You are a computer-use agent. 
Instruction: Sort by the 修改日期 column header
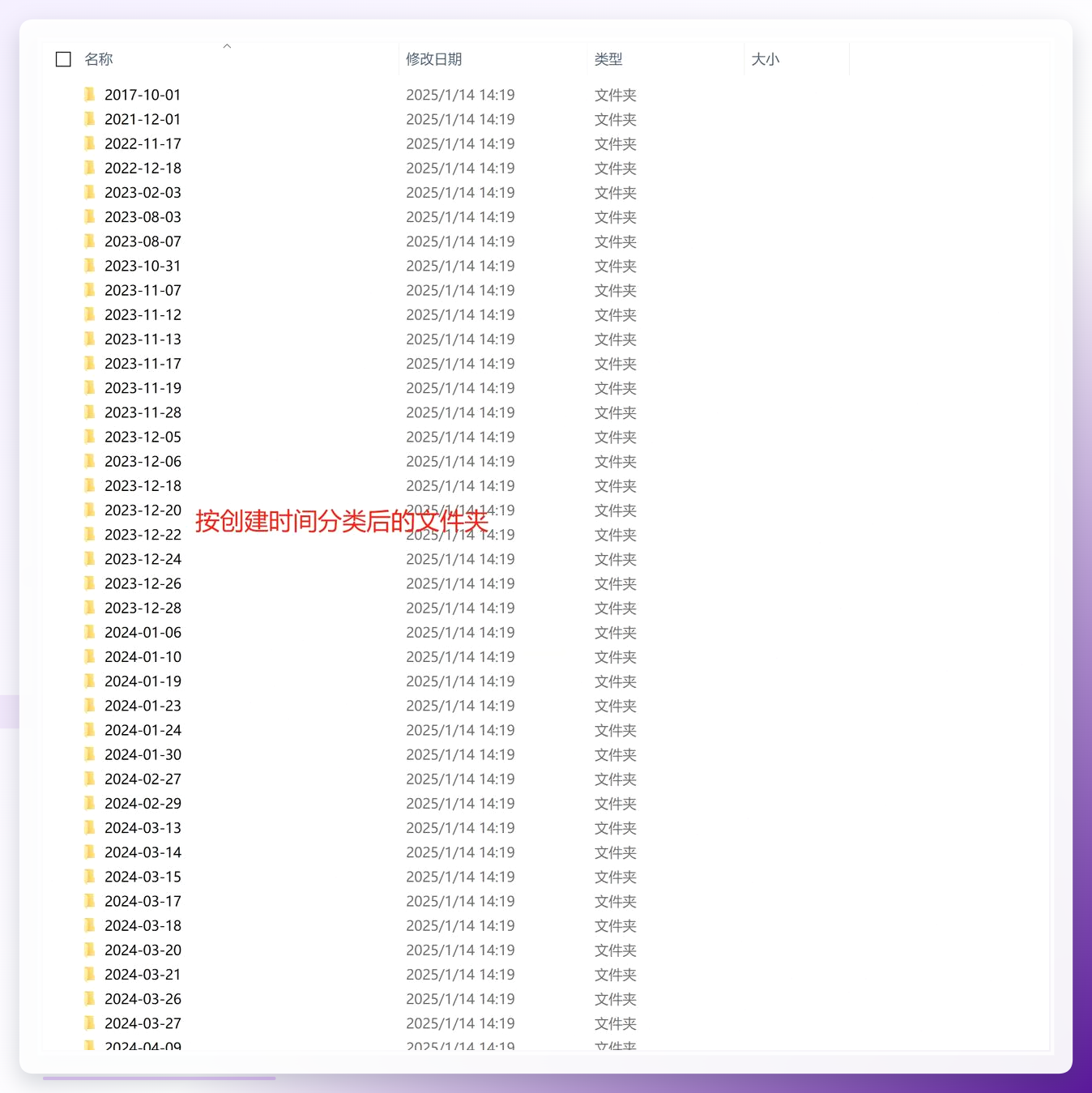click(434, 59)
